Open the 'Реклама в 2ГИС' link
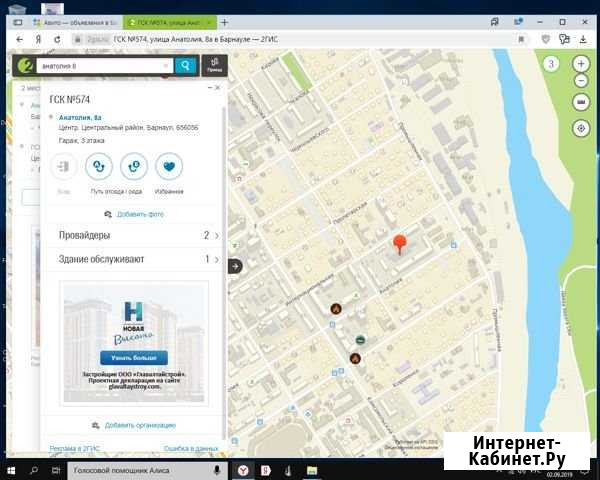The height and width of the screenshot is (480, 600). pos(75,448)
